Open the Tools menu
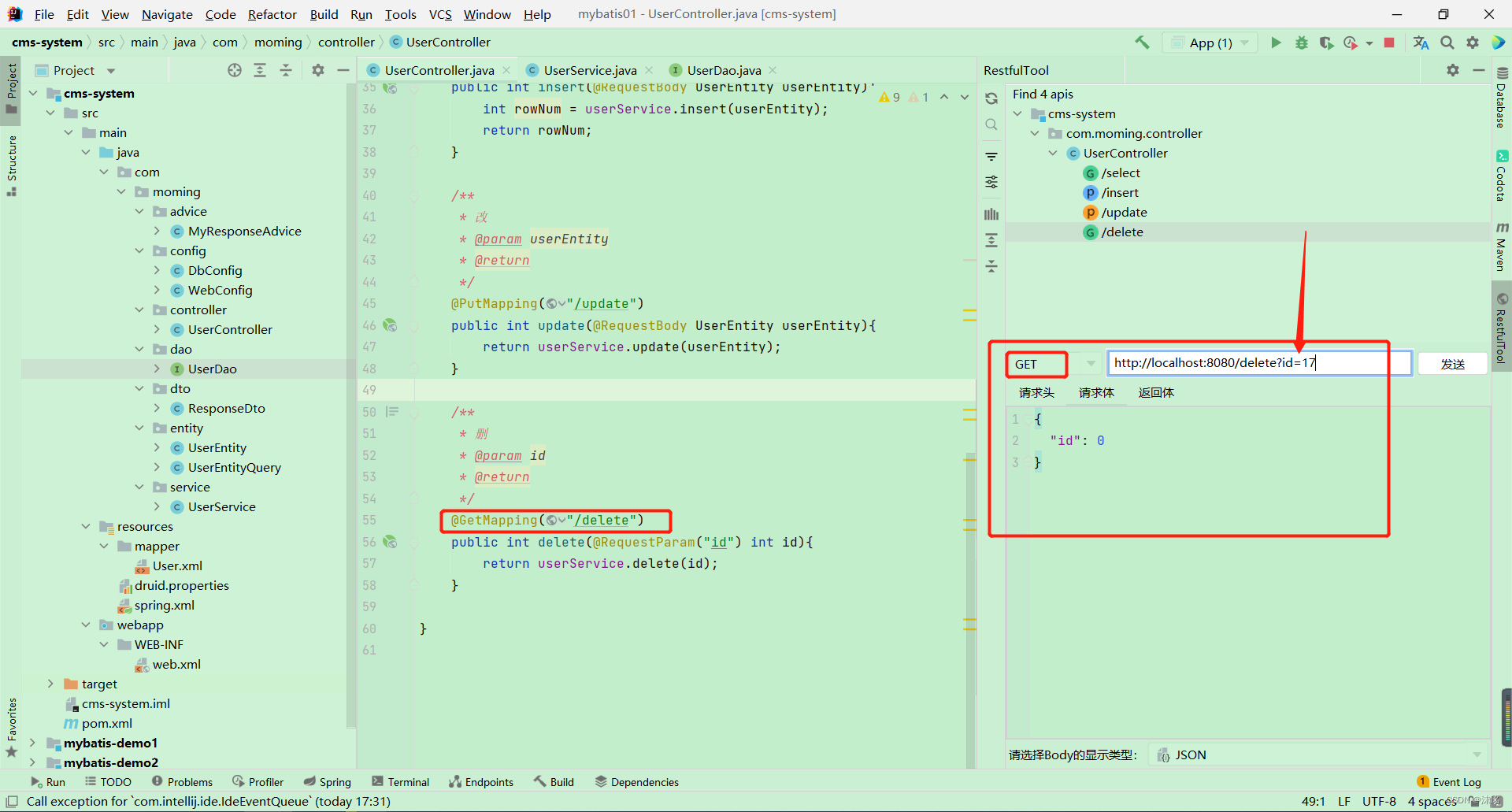1512x812 pixels. 401,14
